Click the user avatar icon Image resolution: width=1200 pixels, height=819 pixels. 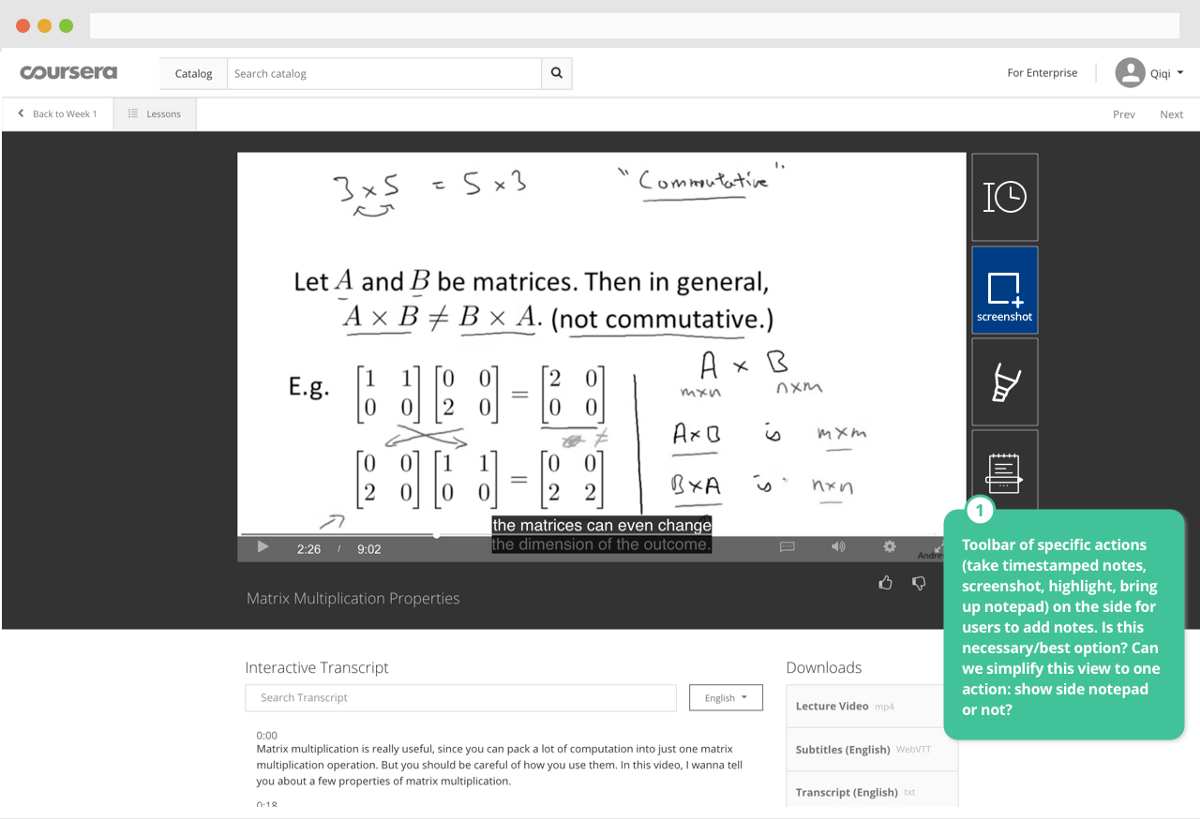[1130, 72]
